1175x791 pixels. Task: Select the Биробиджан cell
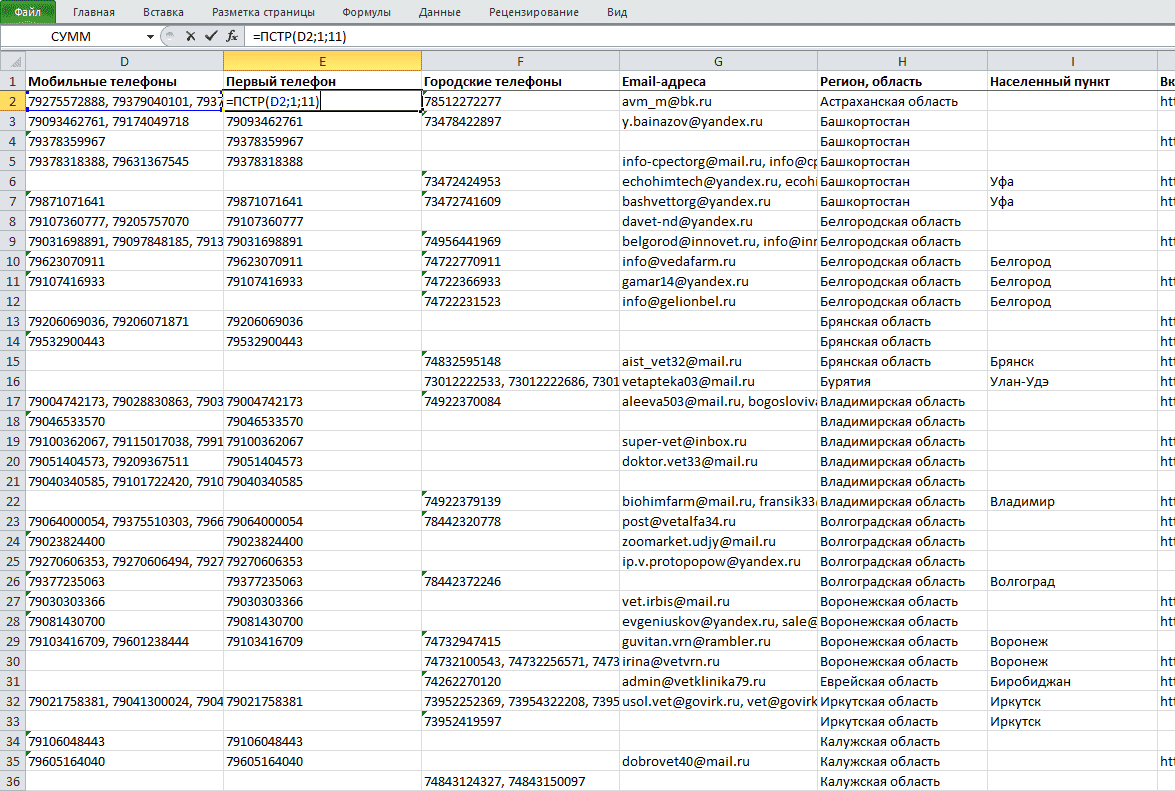click(x=1072, y=682)
